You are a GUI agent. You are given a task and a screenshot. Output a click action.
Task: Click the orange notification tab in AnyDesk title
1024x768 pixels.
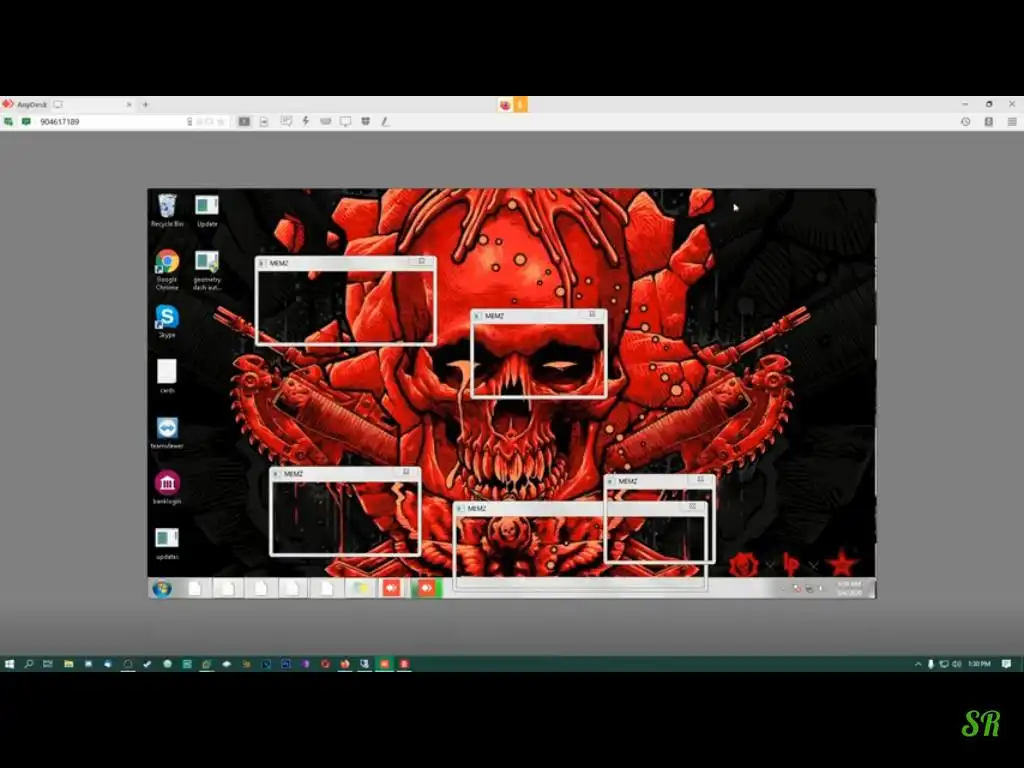click(x=520, y=104)
